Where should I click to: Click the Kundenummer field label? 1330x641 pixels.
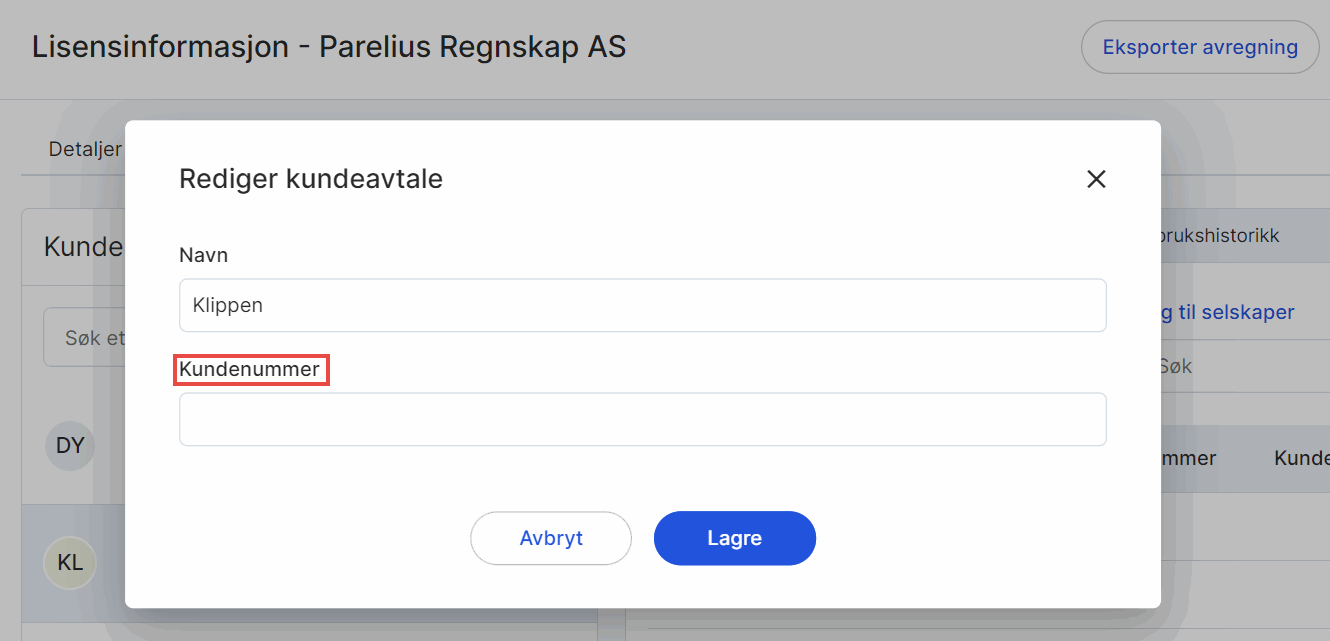click(250, 370)
